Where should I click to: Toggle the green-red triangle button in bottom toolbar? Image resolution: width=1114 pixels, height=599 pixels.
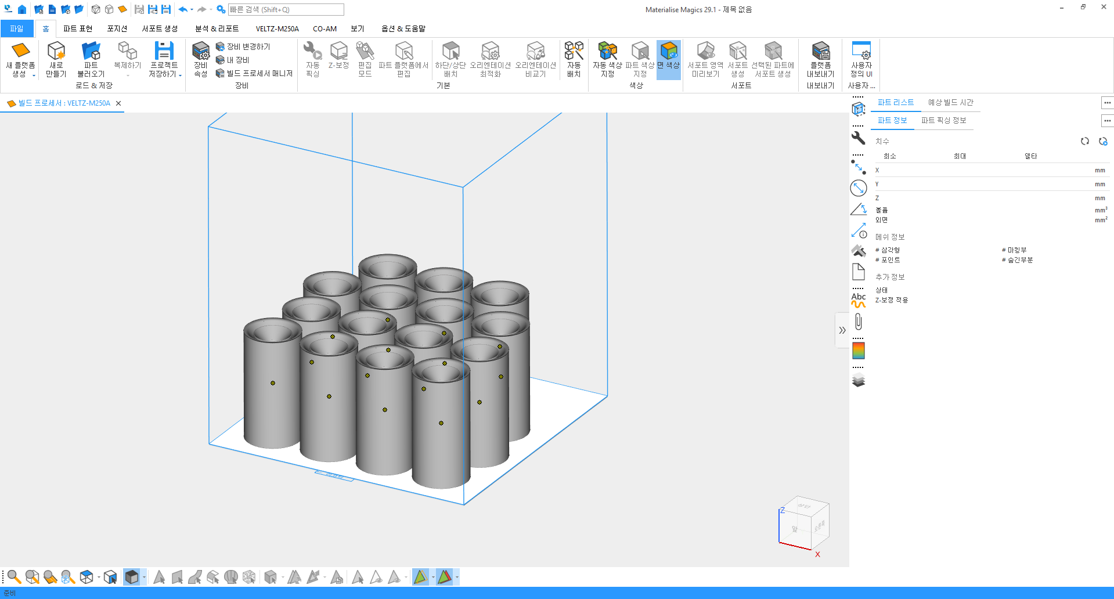coord(445,577)
